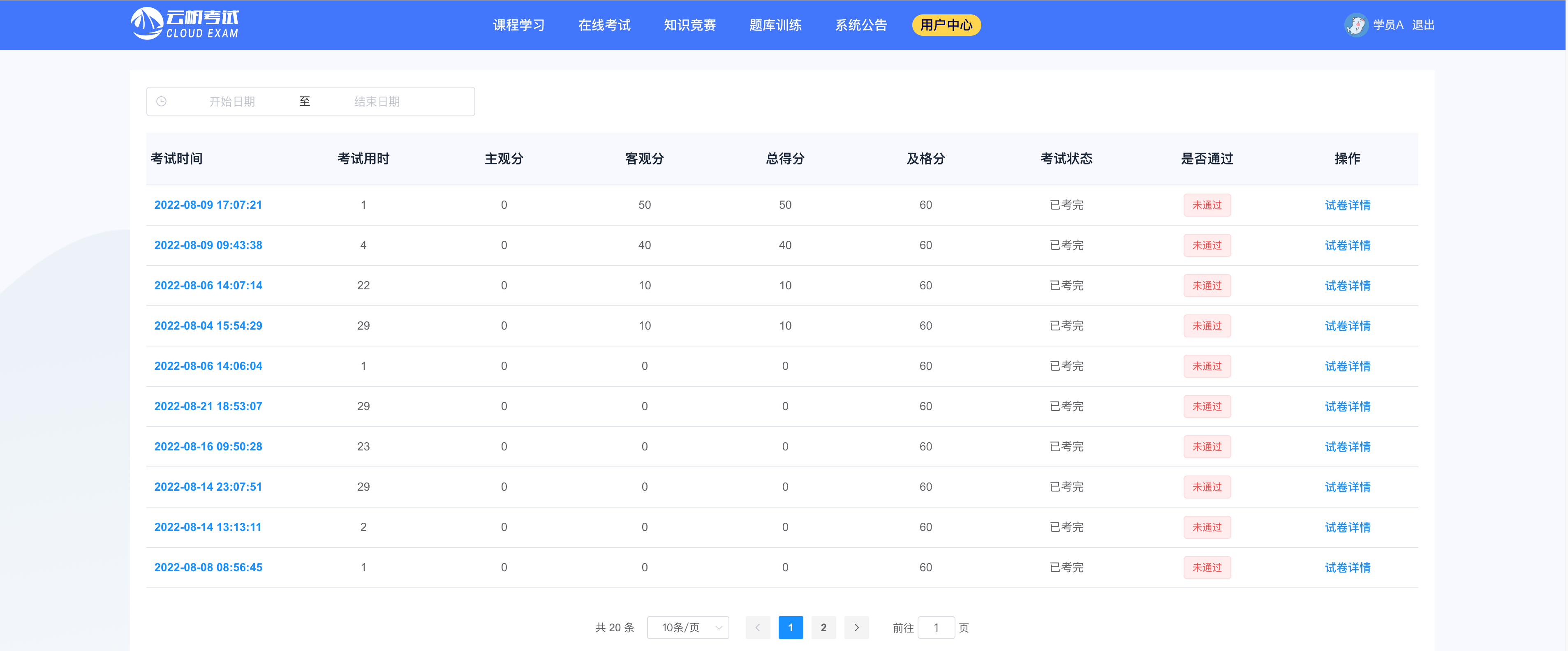
Task: Click 未通过 tag for 2022-08-06 14:07:14 row
Action: tap(1207, 285)
